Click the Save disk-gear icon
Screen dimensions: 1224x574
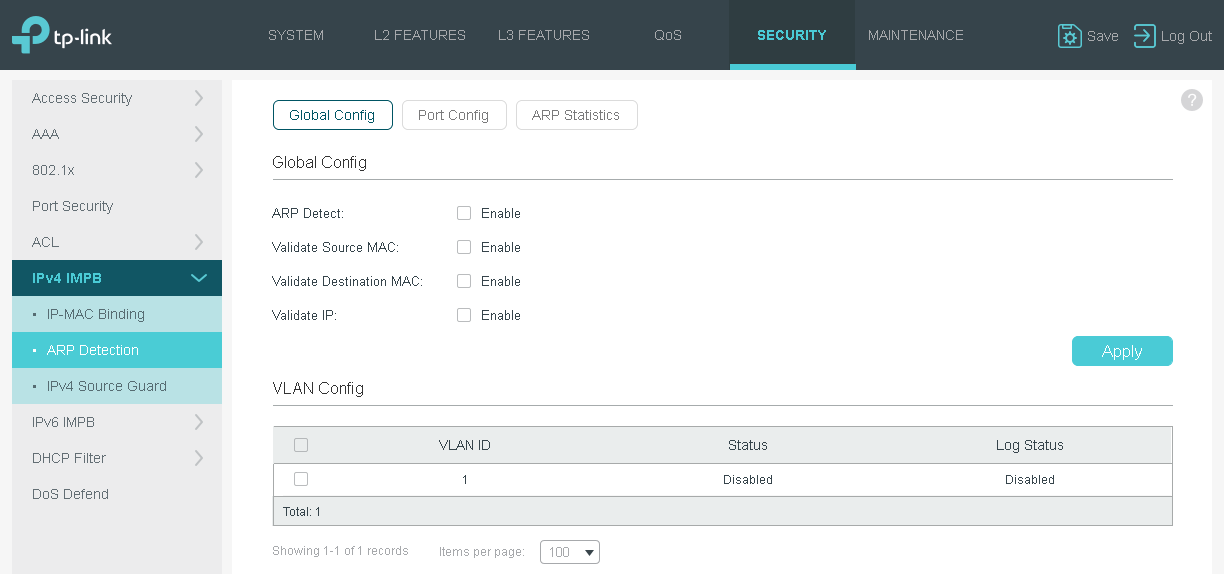pyautogui.click(x=1069, y=36)
